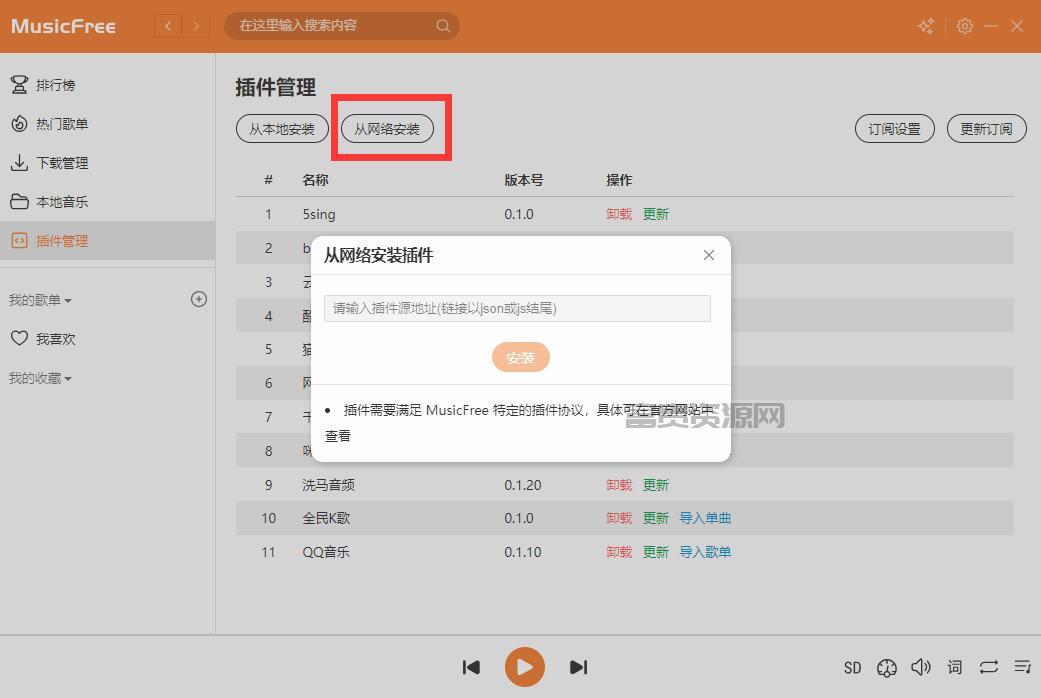Click the 更新订阅 button
The width and height of the screenshot is (1041, 698).
pyautogui.click(x=987, y=129)
